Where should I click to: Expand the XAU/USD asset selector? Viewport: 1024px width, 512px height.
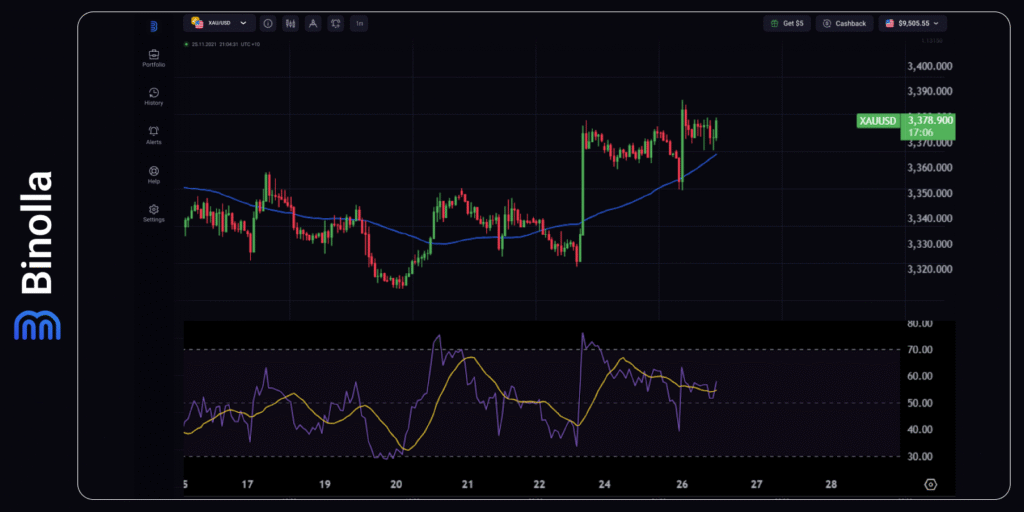click(x=219, y=23)
